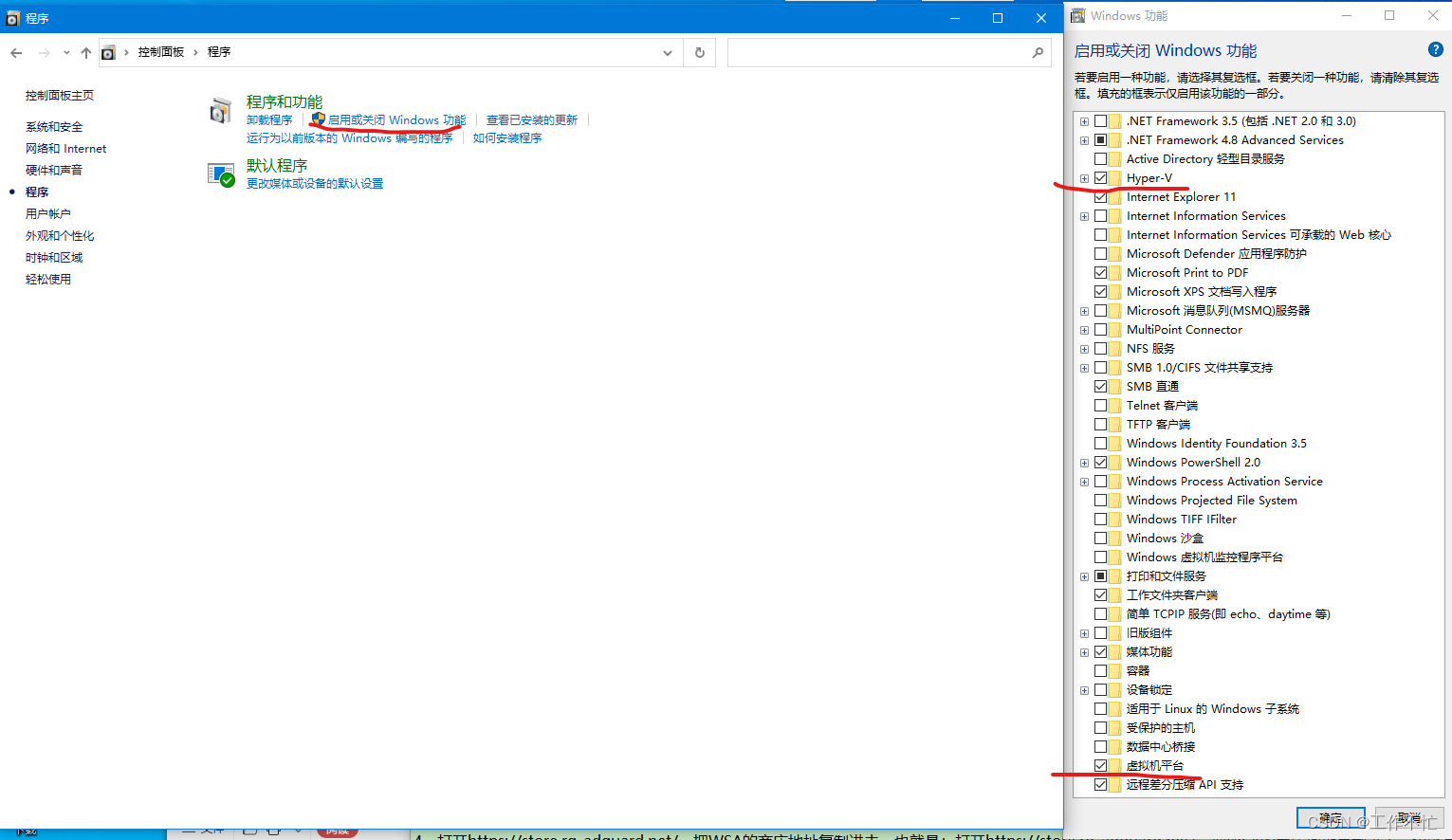1452x840 pixels.
Task: Select 远程差分压缩 API 支持 row
Action: [1185, 785]
